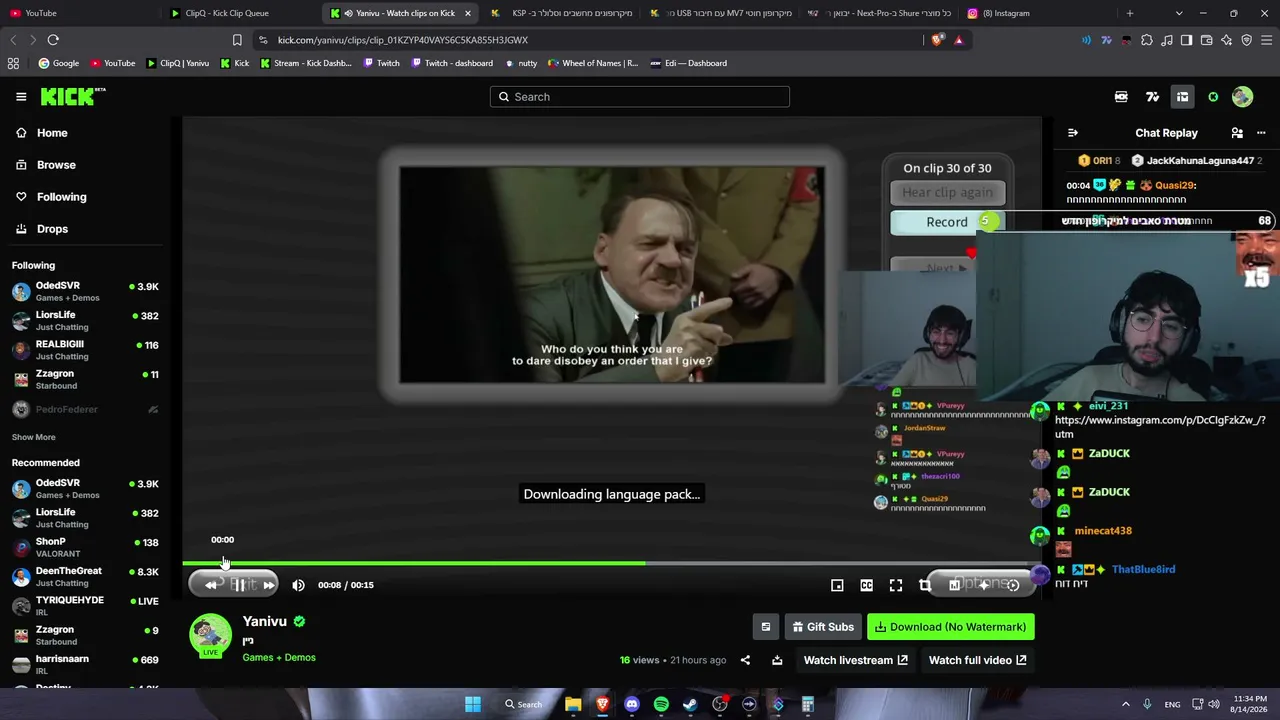Viewport: 1280px width, 720px height.
Task: Toggle mini player mode
Action: pyautogui.click(x=837, y=585)
